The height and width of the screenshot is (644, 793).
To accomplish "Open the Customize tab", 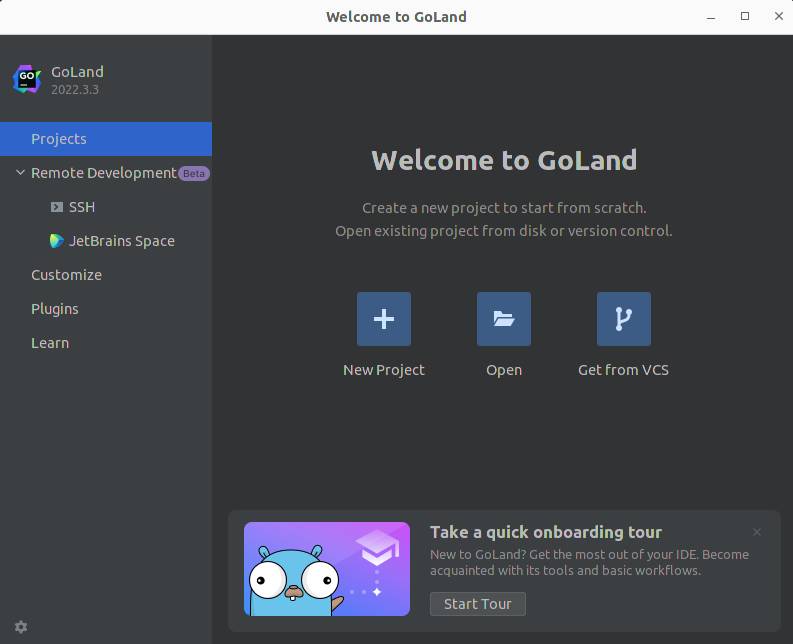I will click(106, 275).
